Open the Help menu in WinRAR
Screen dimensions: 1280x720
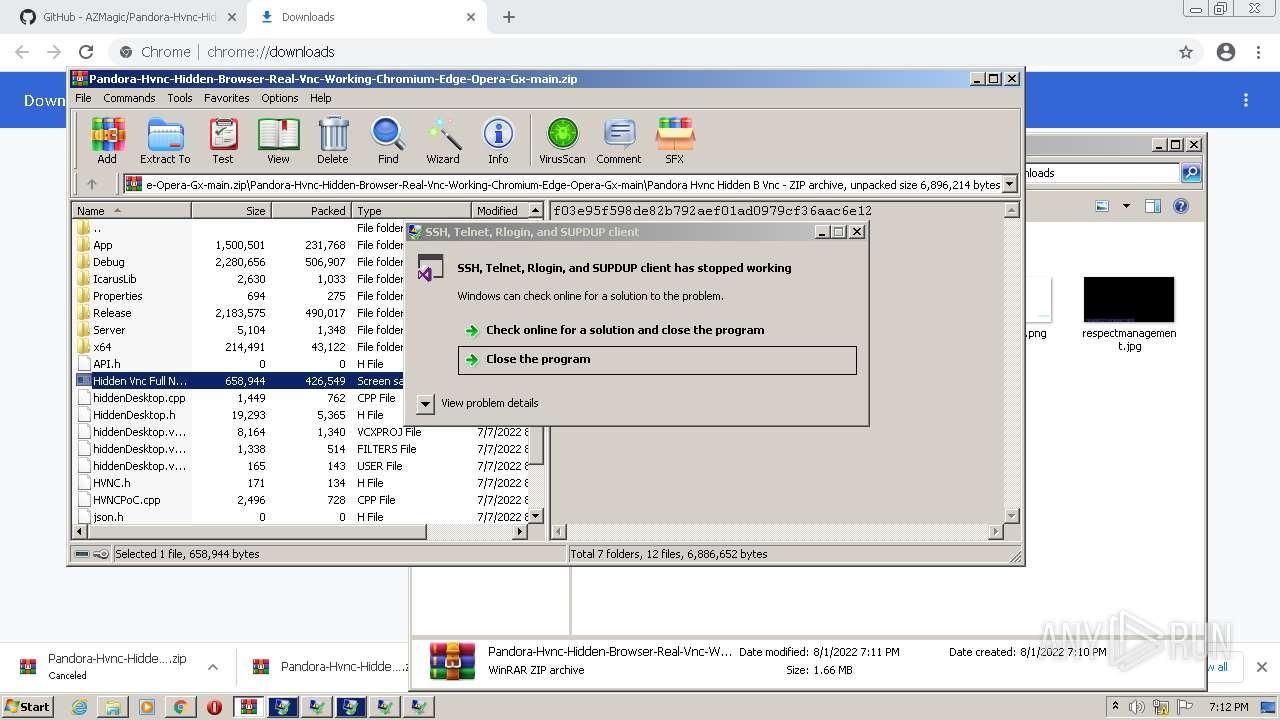[321, 98]
